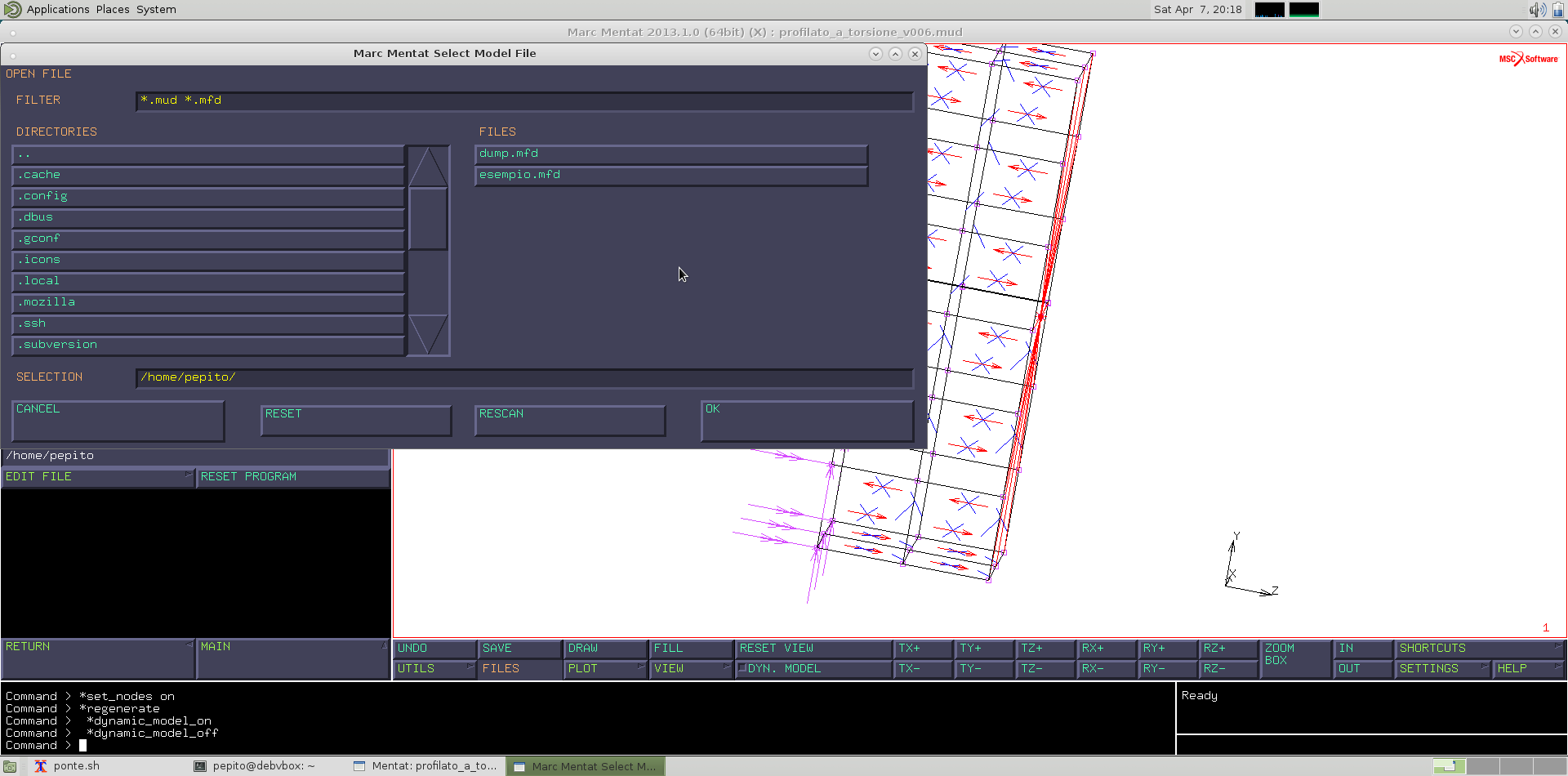
Task: Expand the SETTINGS menu
Action: 1443,669
